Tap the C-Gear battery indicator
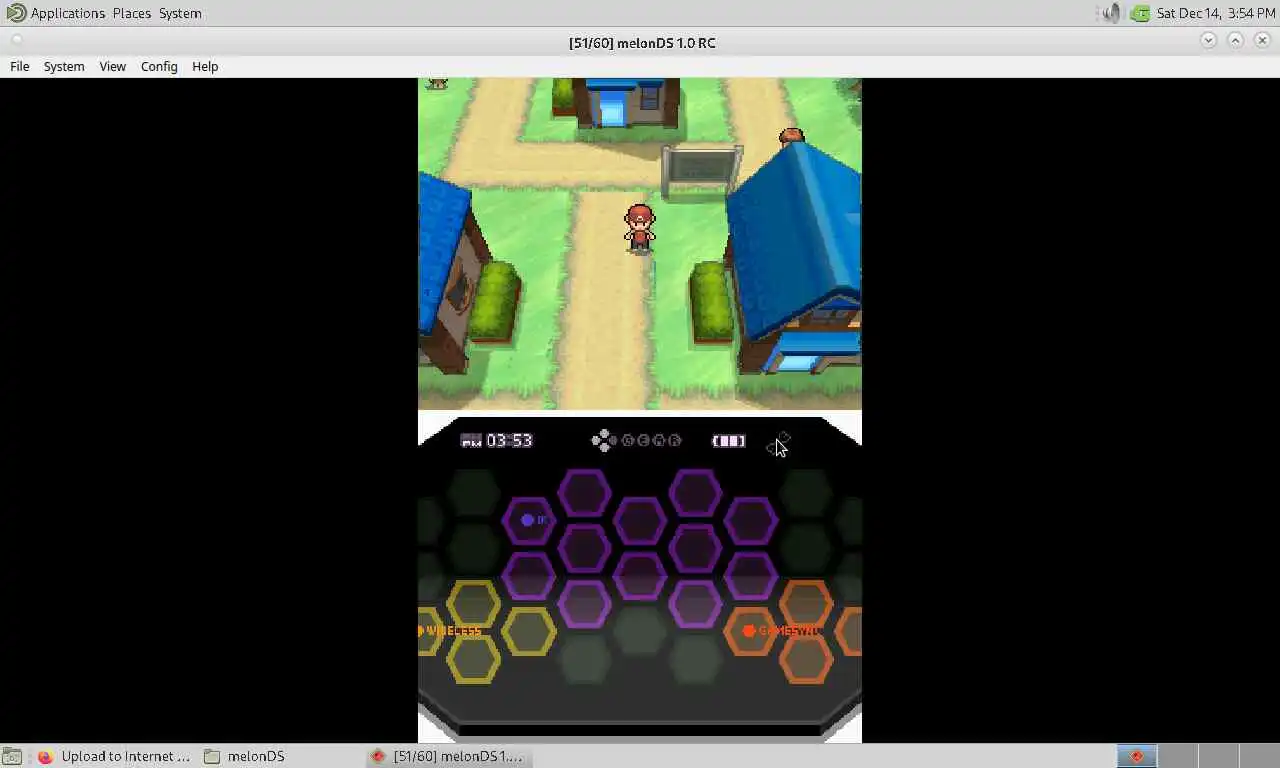This screenshot has width=1280, height=768. [x=728, y=441]
